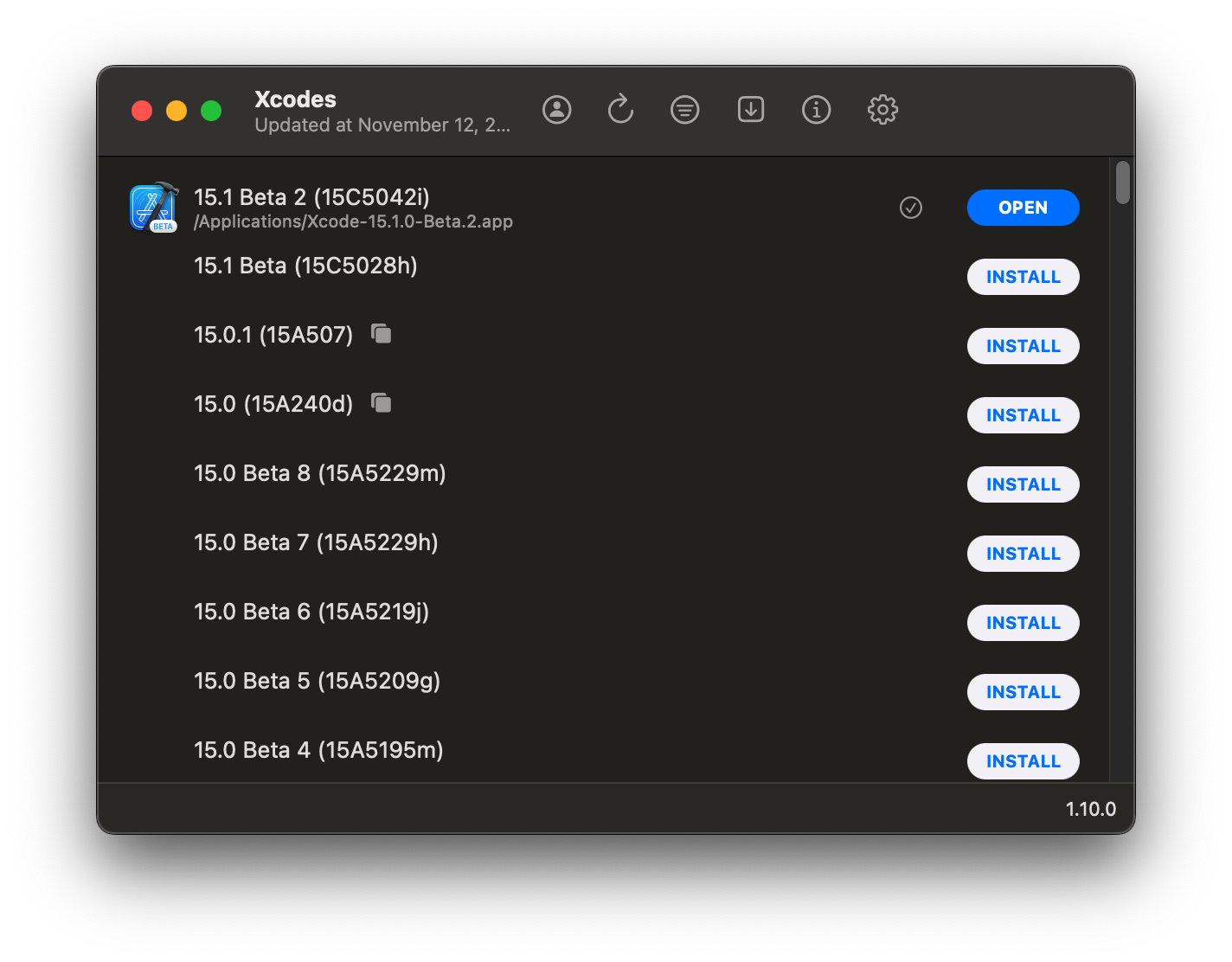The height and width of the screenshot is (962, 1232).
Task: Click the /Applications/Xcode-15.1.0-Beta.2.app path
Action: [353, 222]
